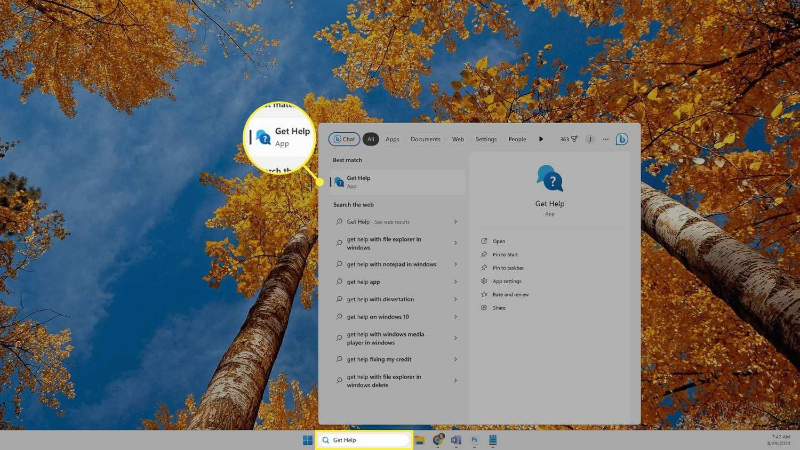Image resolution: width=800 pixels, height=450 pixels.
Task: Select 'get help on windows 10' suggestion
Action: pyautogui.click(x=397, y=317)
